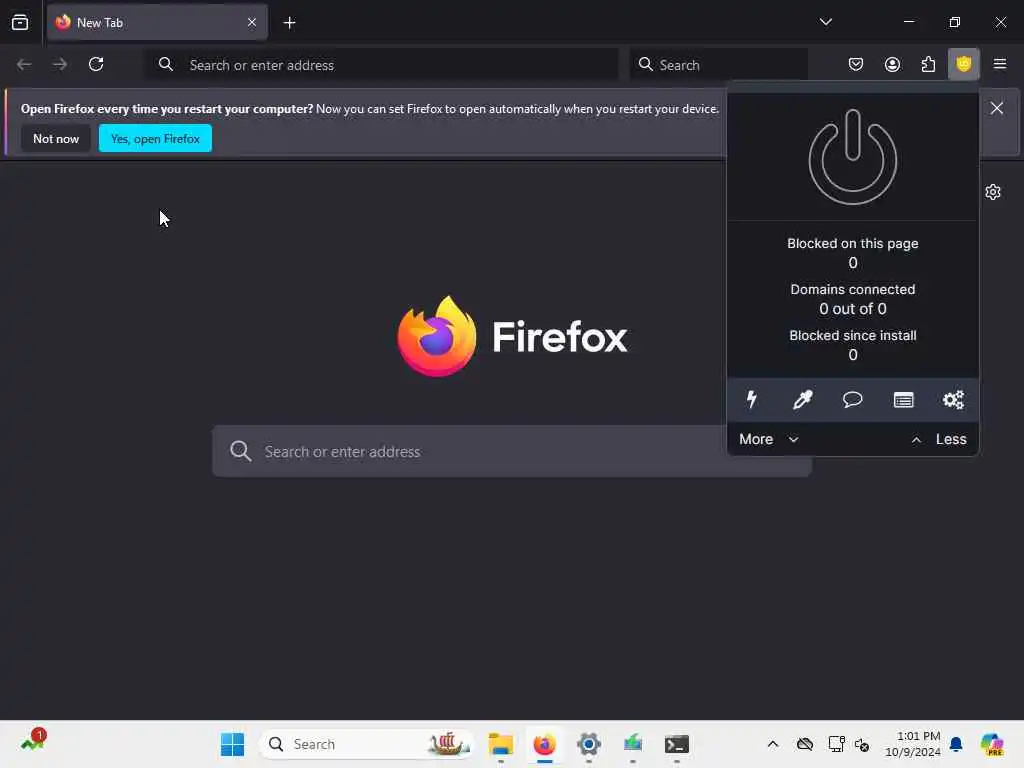
Task: Toggle the uBlock Origin power button
Action: pos(852,157)
